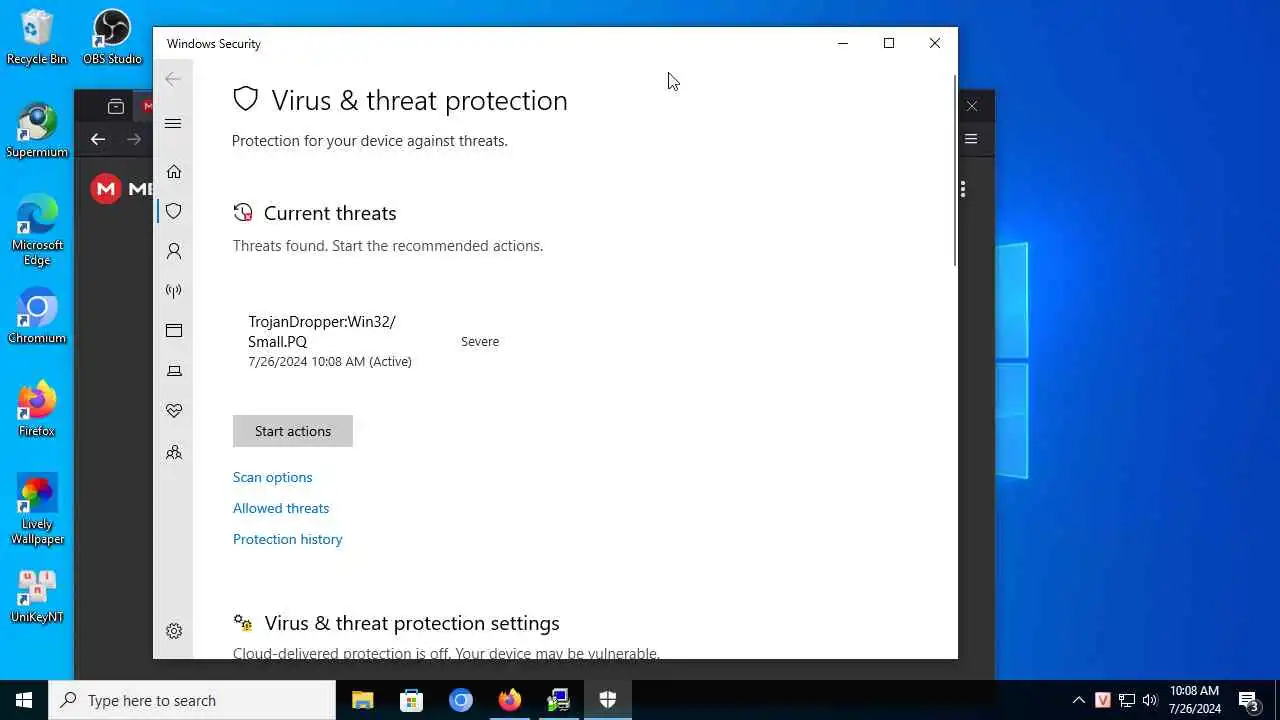Click the Start actions button
This screenshot has width=1280, height=720.
tap(293, 431)
